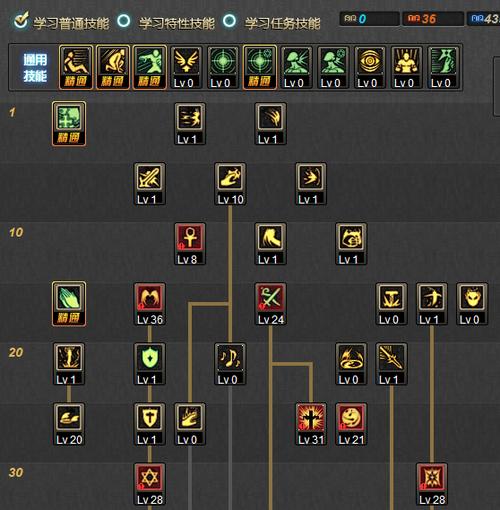Select the cross shield skill at Lv 1

pyautogui.click(x=150, y=424)
